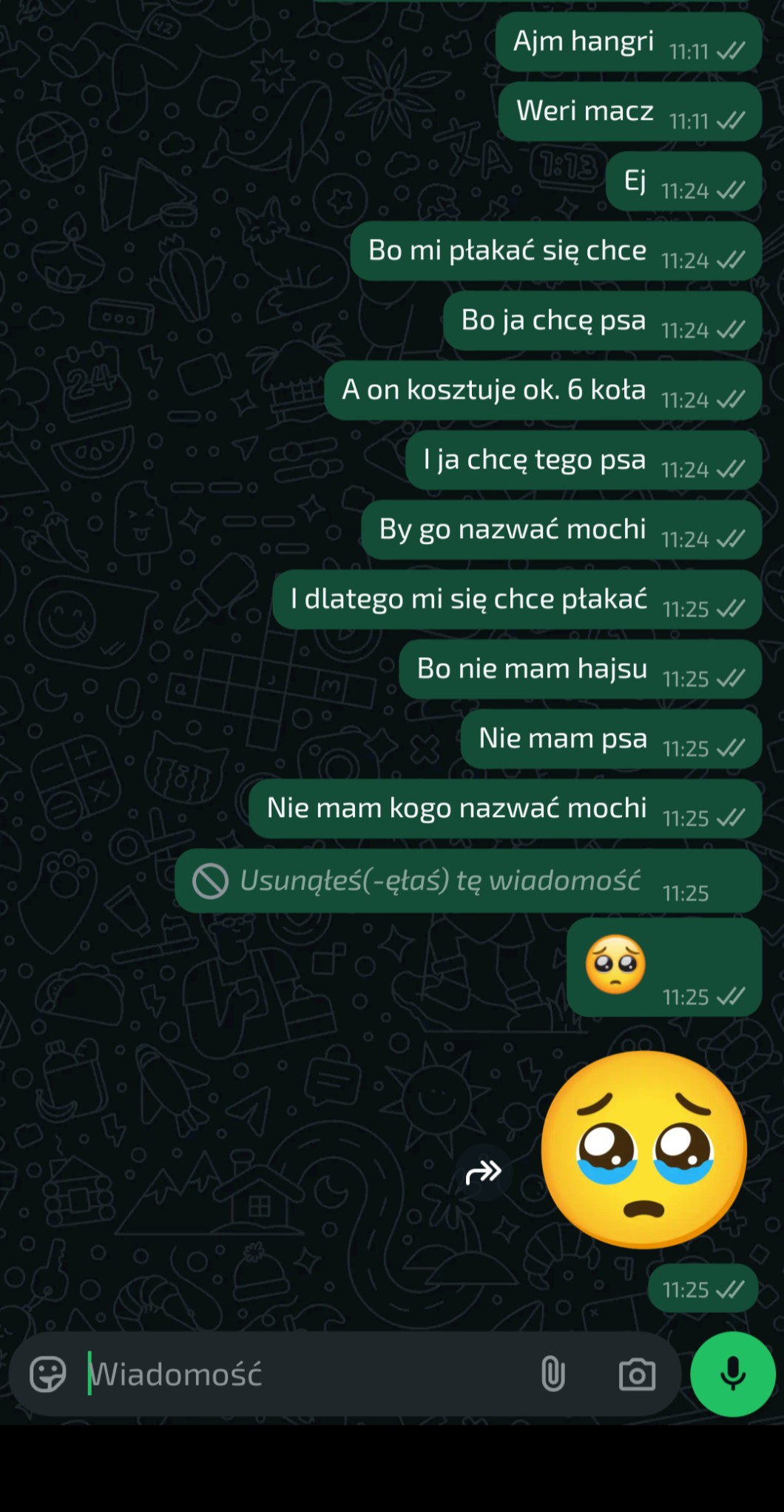Select 'Bo mi płakać się chce' message
Image resolution: width=784 pixels, height=1512 pixels.
[556, 251]
